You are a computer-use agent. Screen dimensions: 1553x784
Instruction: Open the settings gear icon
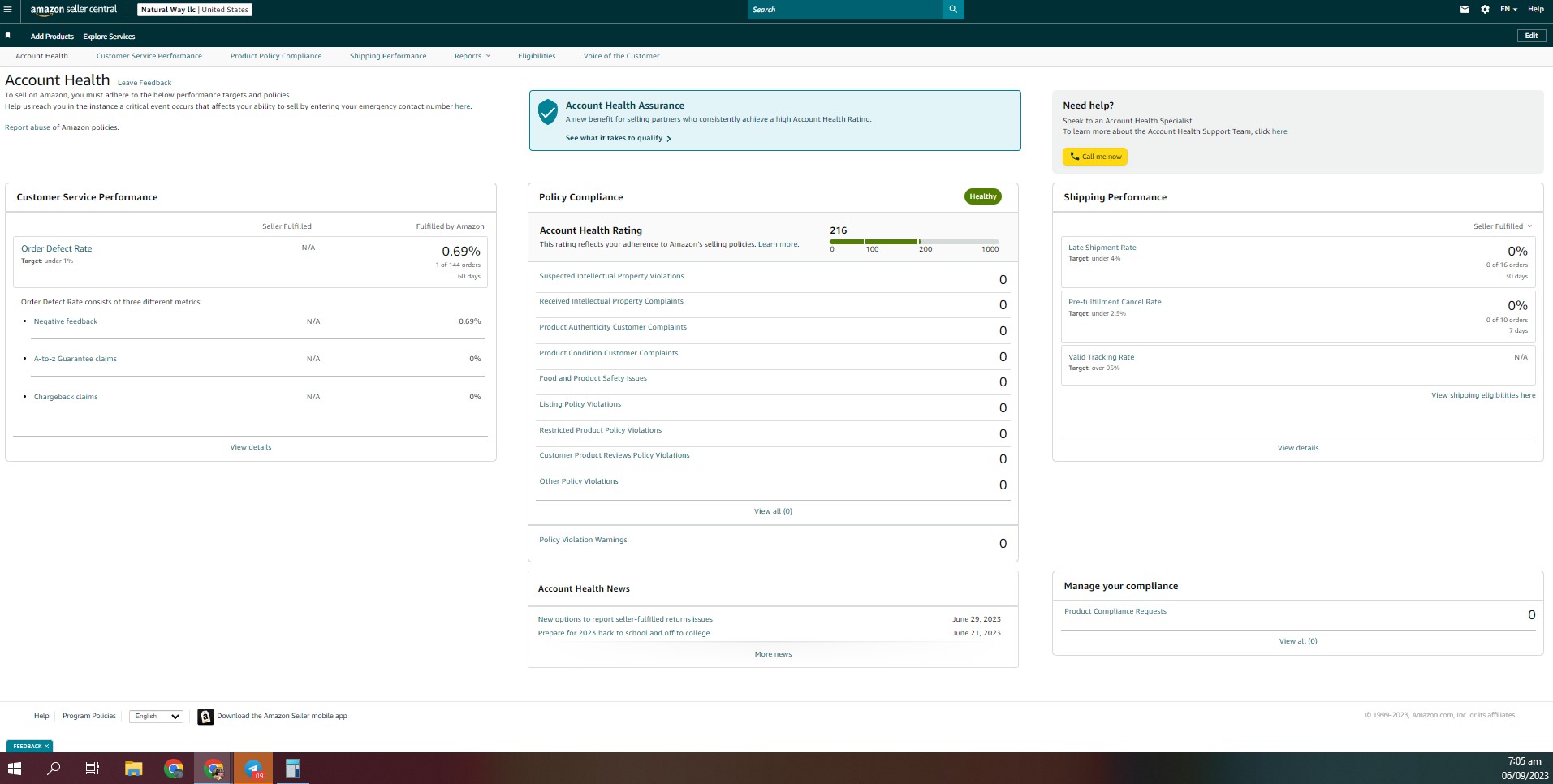[1485, 10]
